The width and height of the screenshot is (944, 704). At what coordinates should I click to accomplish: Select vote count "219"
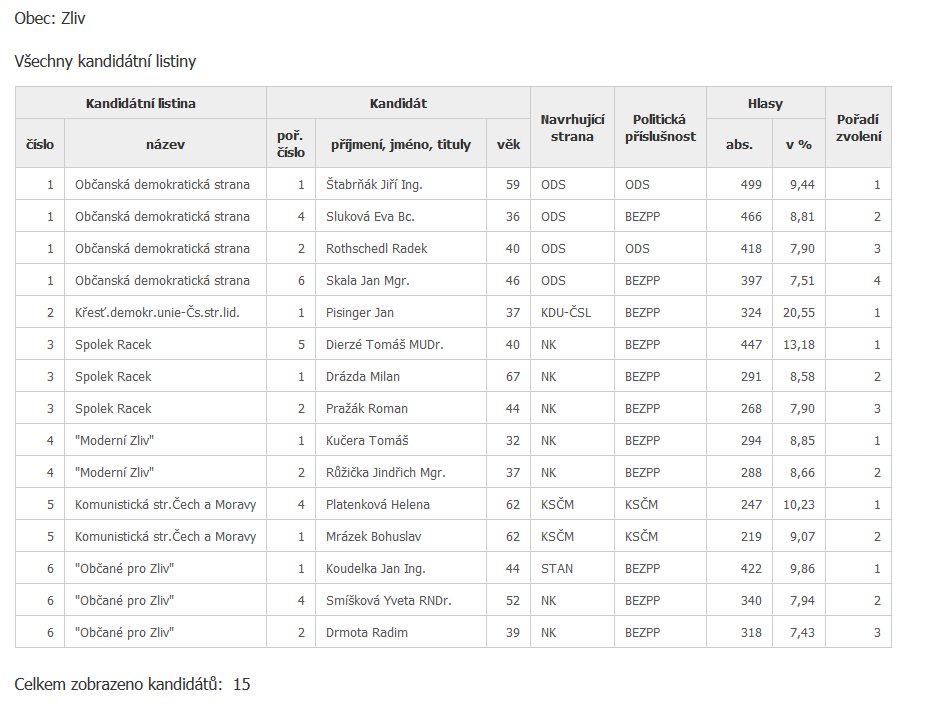(x=751, y=536)
